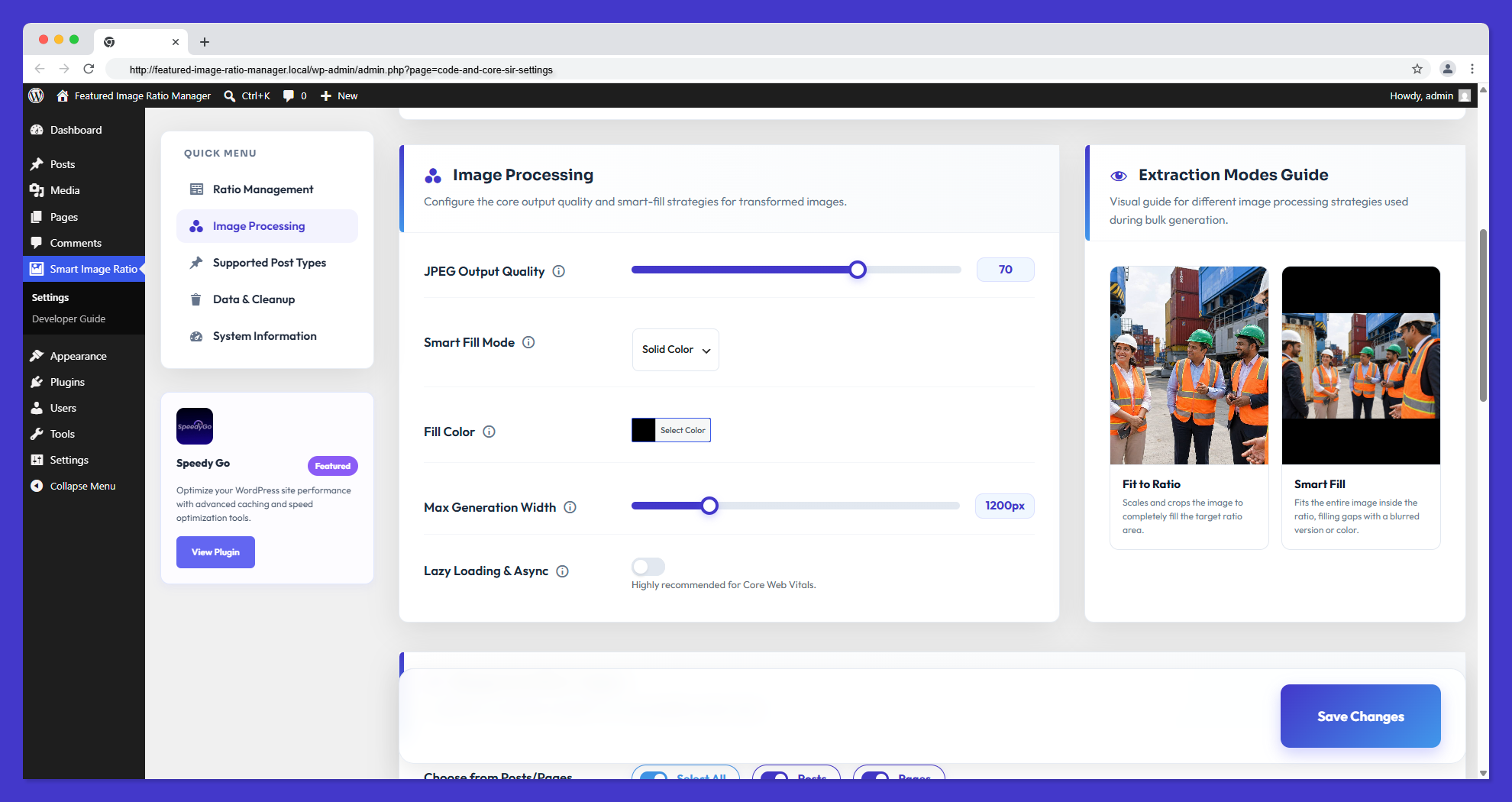
Task: Click the View Plugin button
Action: [215, 552]
